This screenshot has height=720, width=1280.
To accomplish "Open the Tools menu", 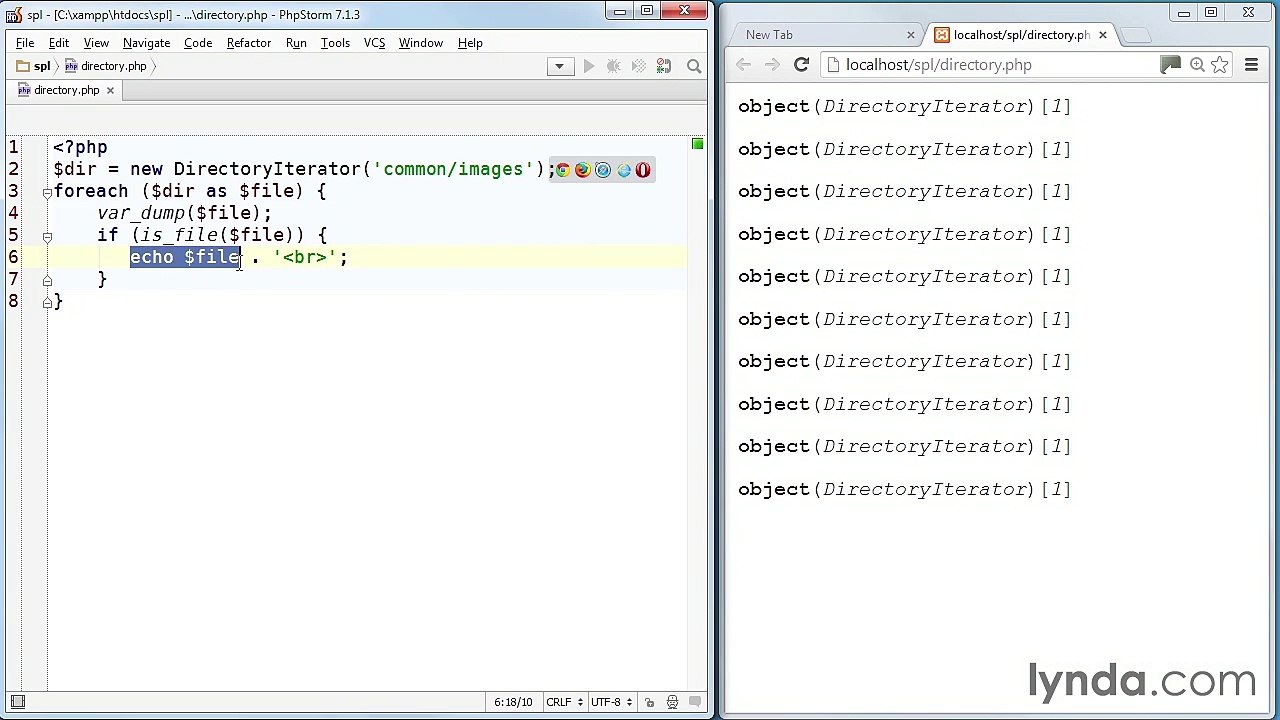I will click(x=335, y=43).
